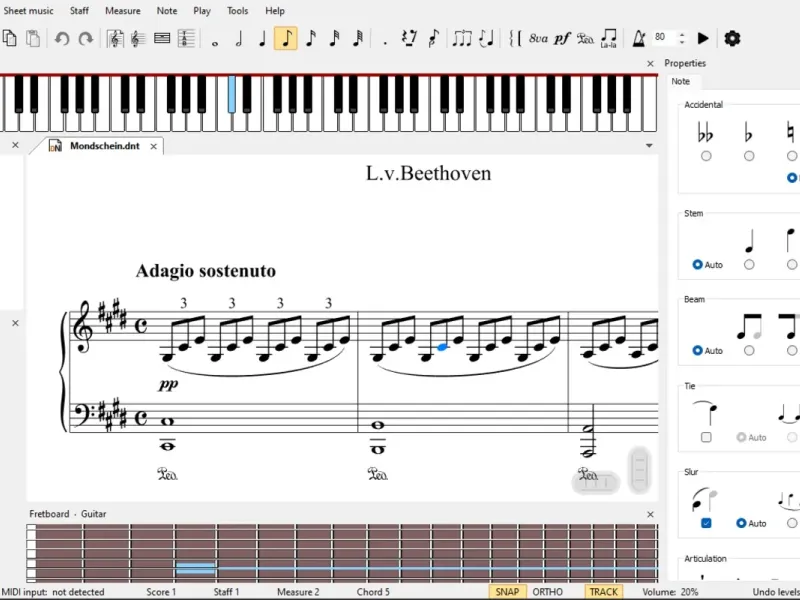Open the Tools menu
800x600 pixels.
238,11
